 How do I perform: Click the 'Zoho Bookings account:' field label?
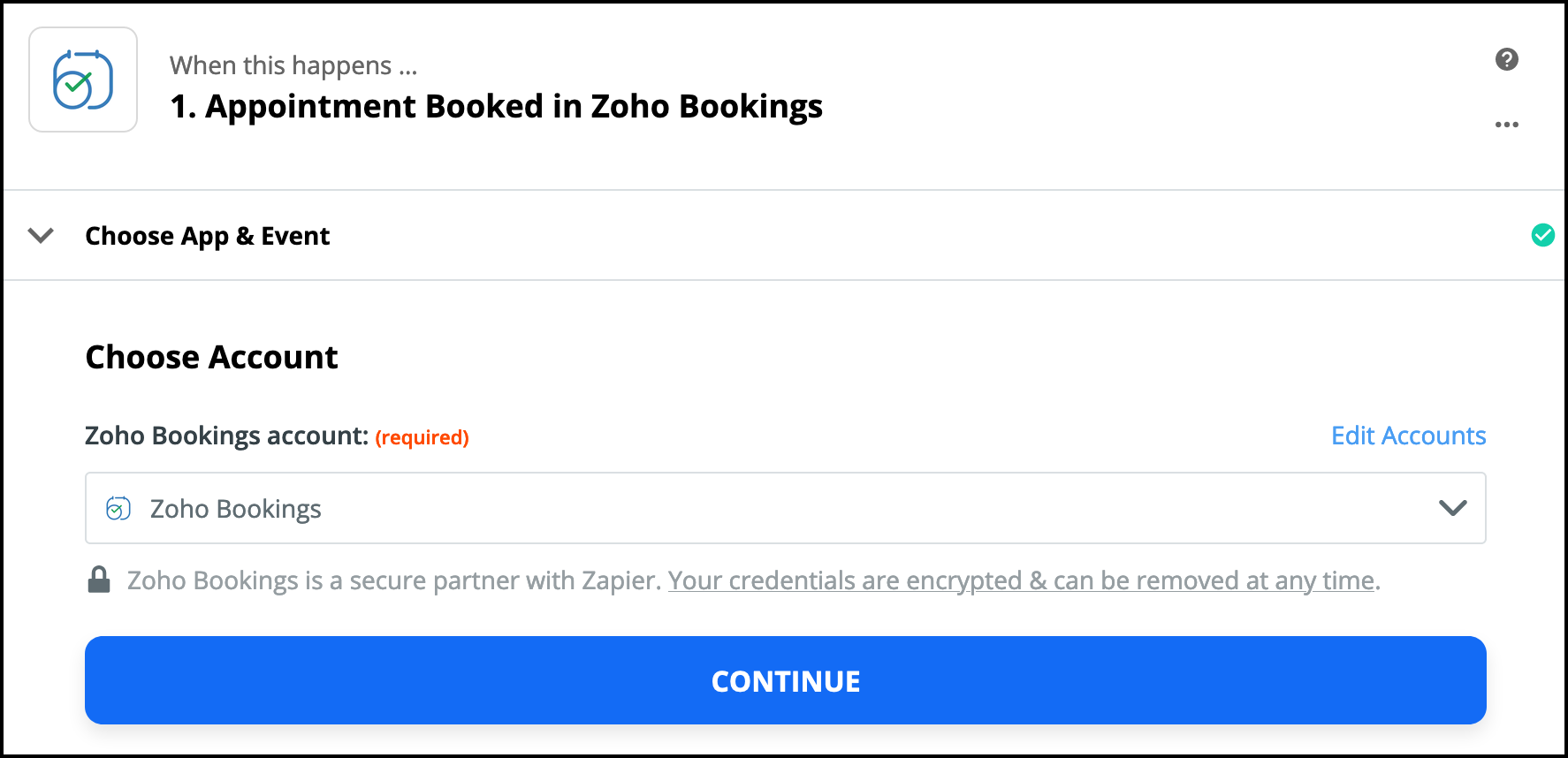(x=226, y=436)
